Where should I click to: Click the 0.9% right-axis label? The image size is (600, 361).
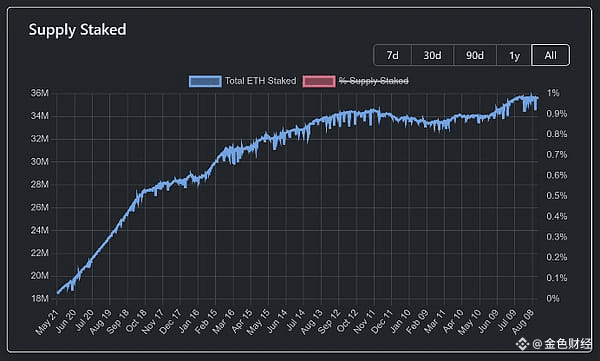coord(557,114)
